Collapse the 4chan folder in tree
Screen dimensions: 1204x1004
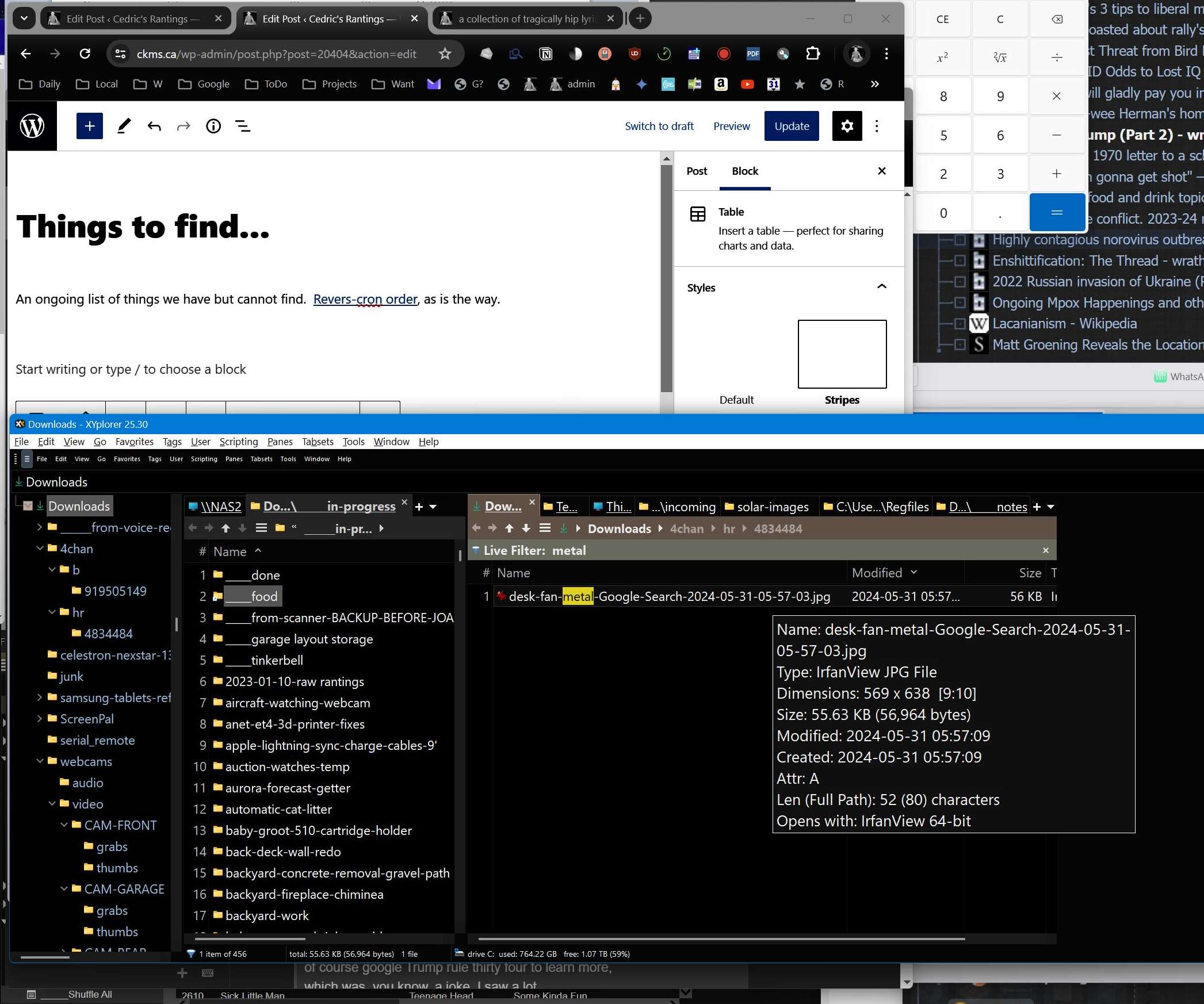coord(40,549)
